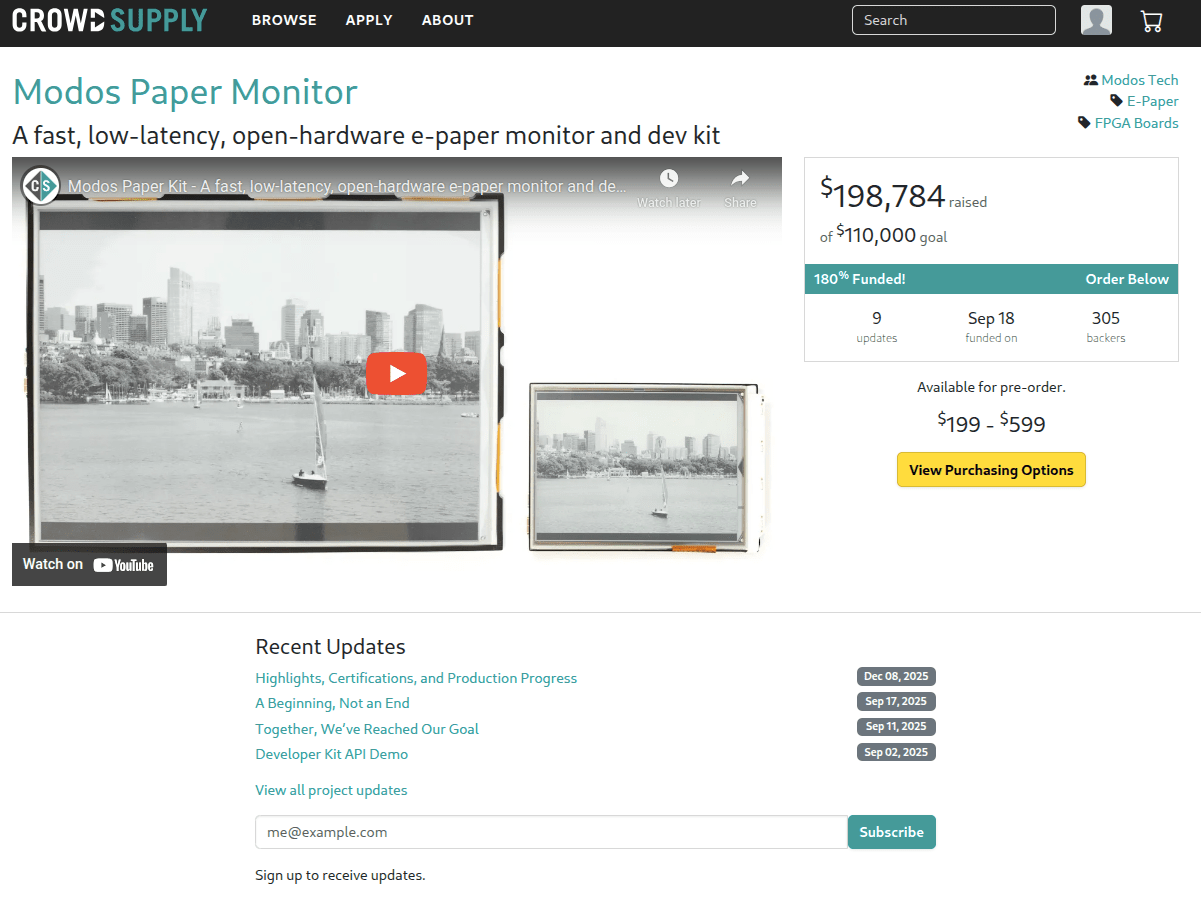Open the About menu item
The image size is (1201, 905).
click(x=448, y=20)
